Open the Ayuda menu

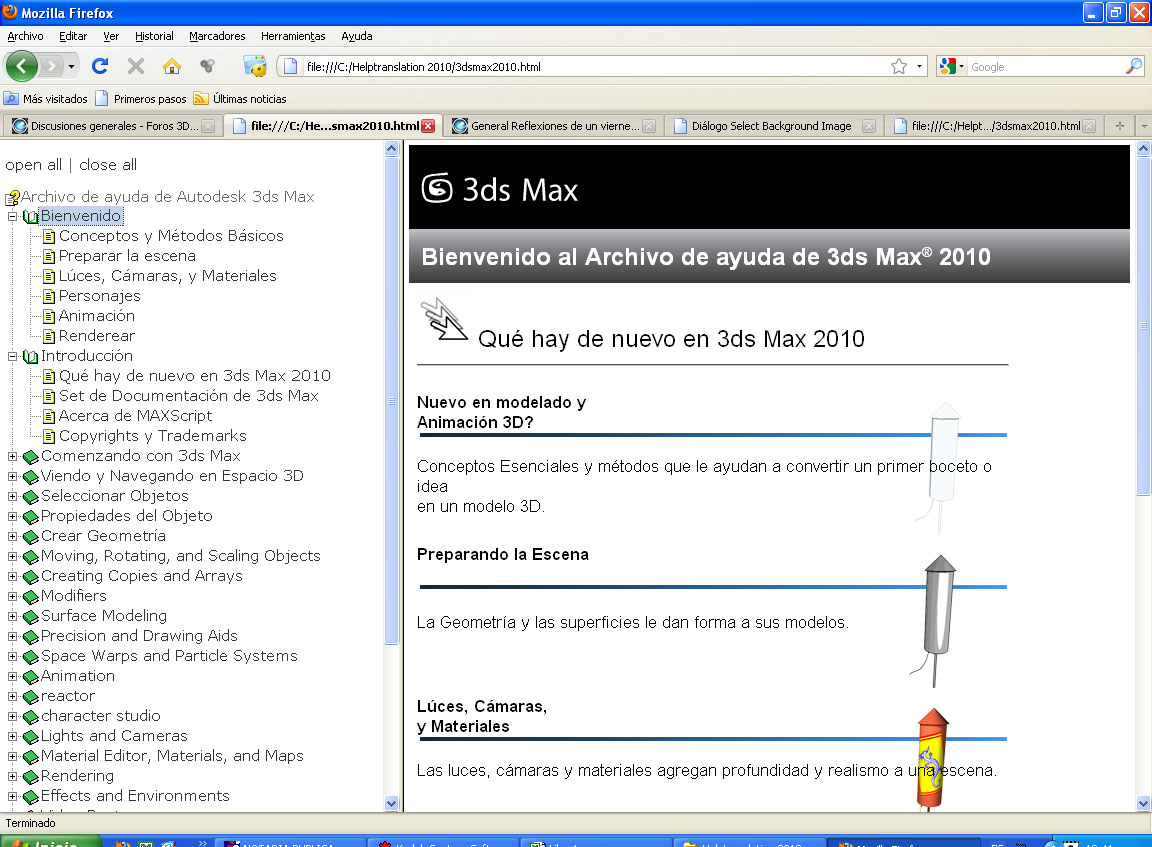coord(356,36)
